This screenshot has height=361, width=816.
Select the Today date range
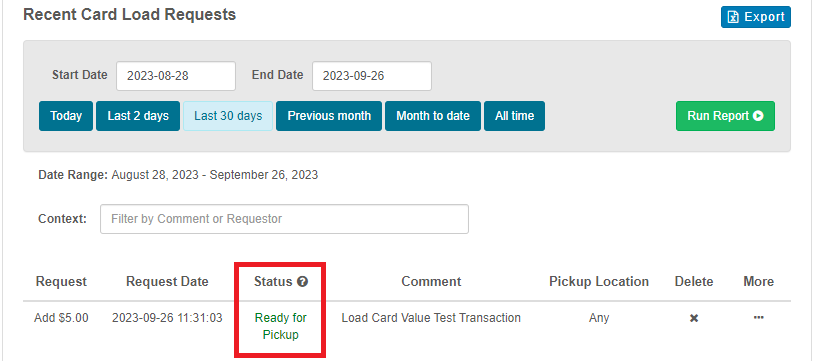coord(66,116)
